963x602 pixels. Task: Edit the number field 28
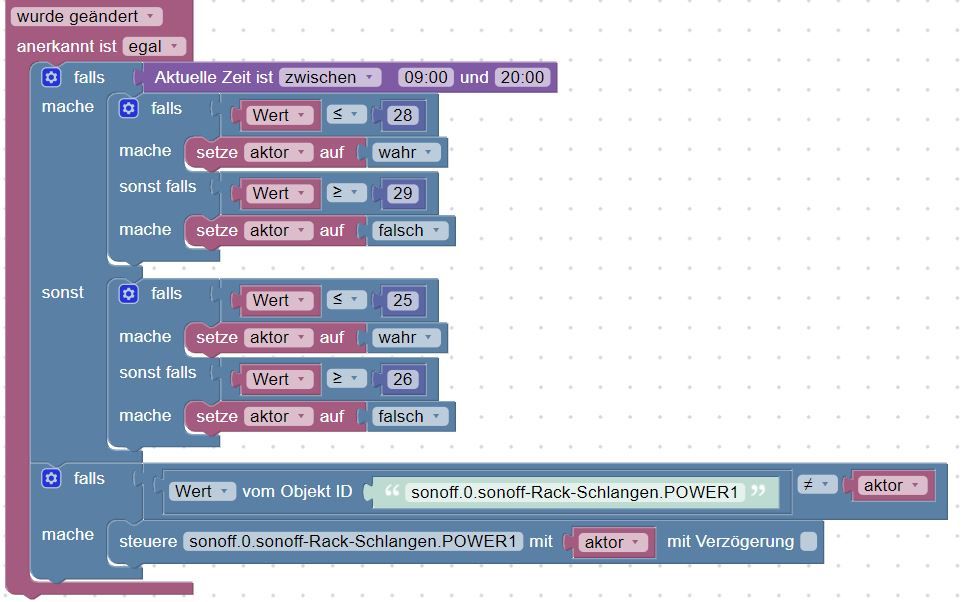click(403, 115)
